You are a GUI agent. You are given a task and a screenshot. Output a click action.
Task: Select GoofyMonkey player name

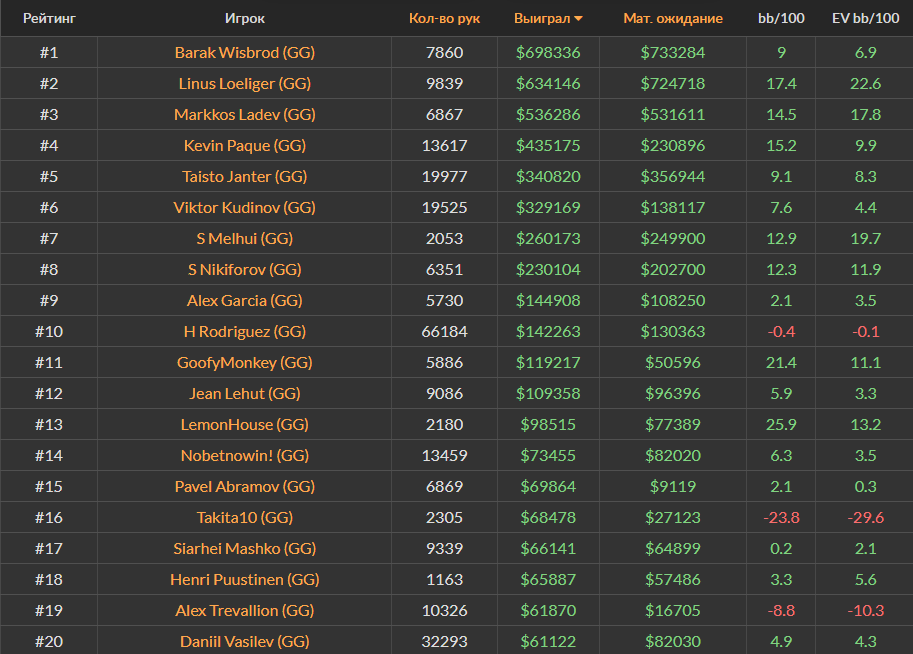click(x=245, y=362)
